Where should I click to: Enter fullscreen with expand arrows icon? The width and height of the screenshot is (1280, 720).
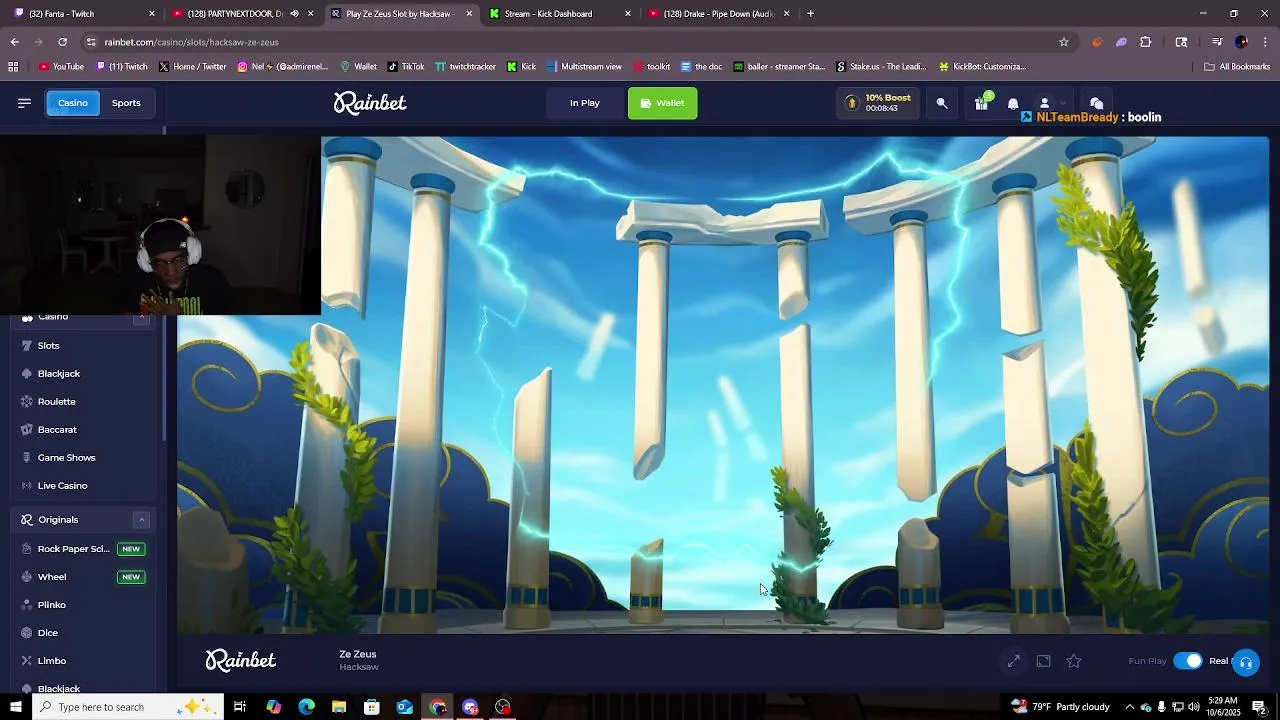point(1014,661)
